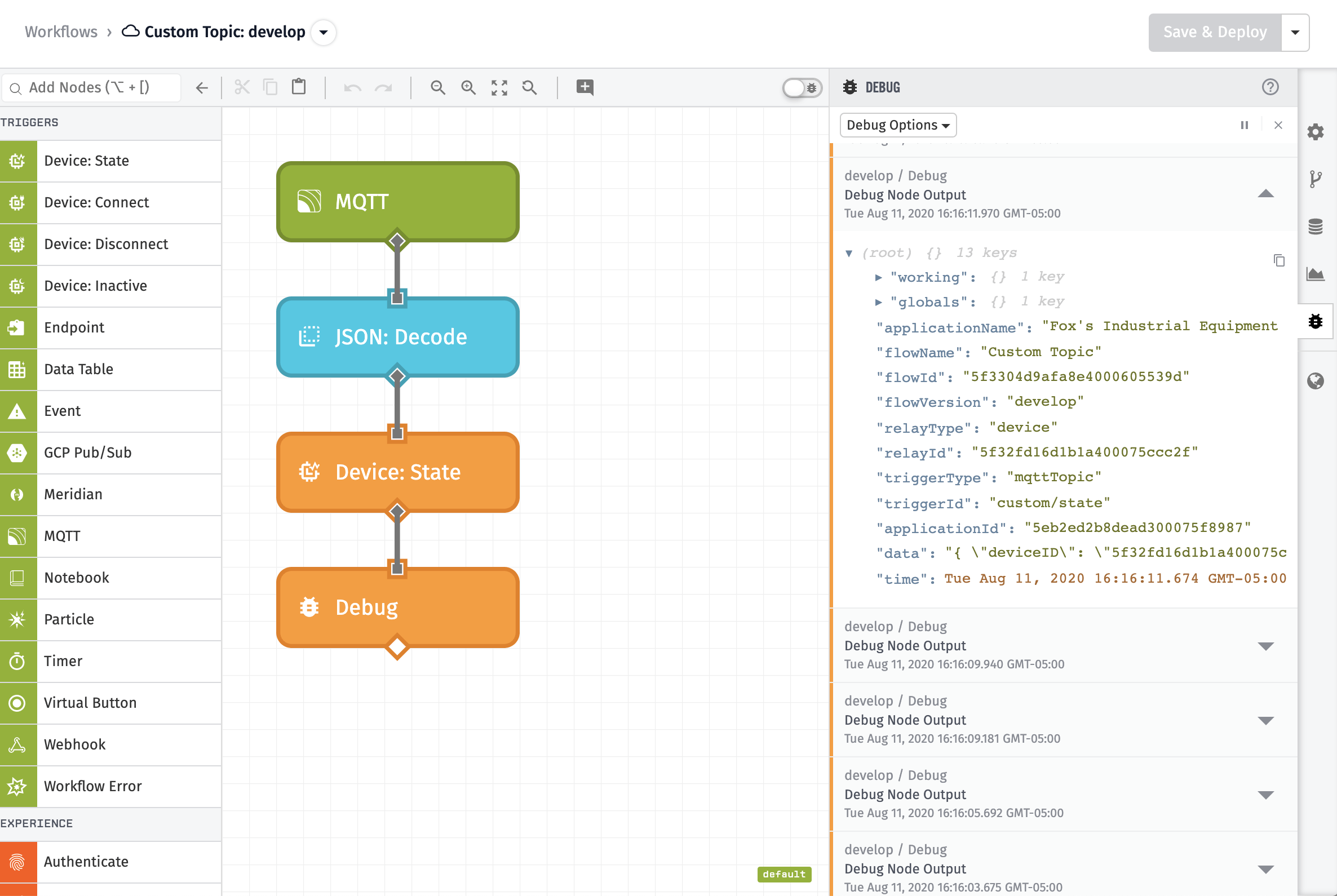Collapse the node palette with back arrow
1337x896 pixels.
point(202,88)
